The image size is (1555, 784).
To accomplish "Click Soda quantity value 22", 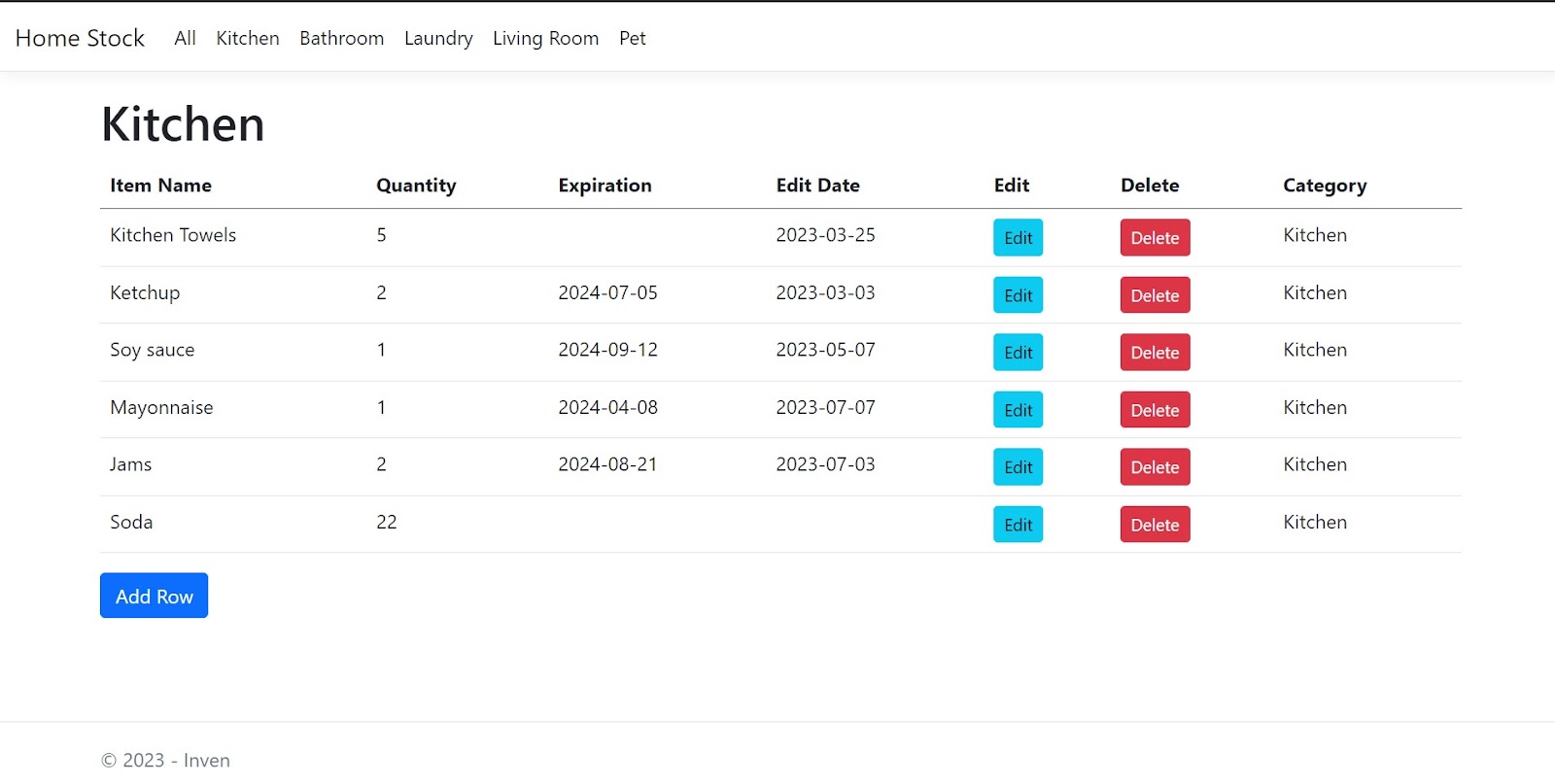I will pyautogui.click(x=387, y=522).
